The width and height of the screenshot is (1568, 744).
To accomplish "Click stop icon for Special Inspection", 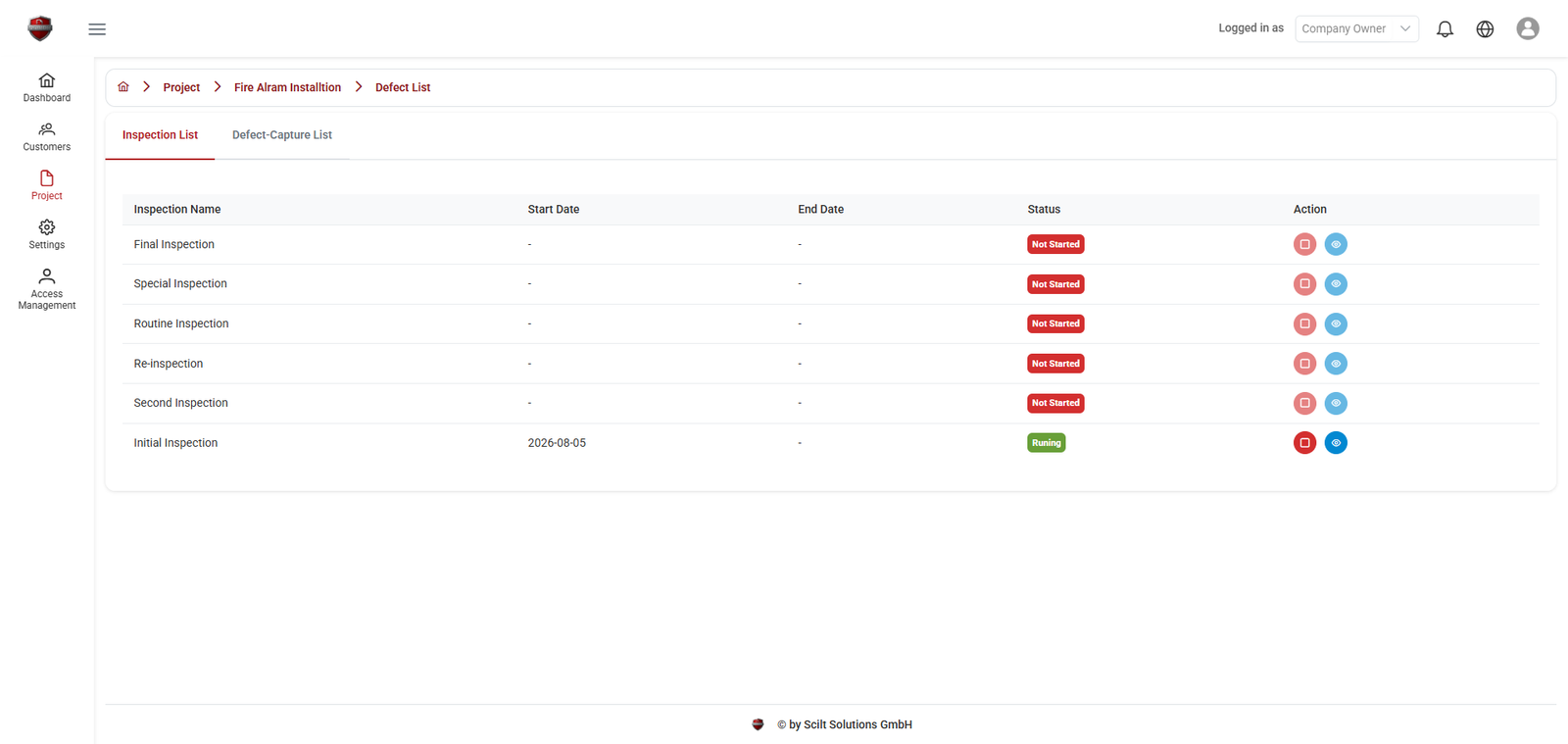I will [x=1304, y=284].
